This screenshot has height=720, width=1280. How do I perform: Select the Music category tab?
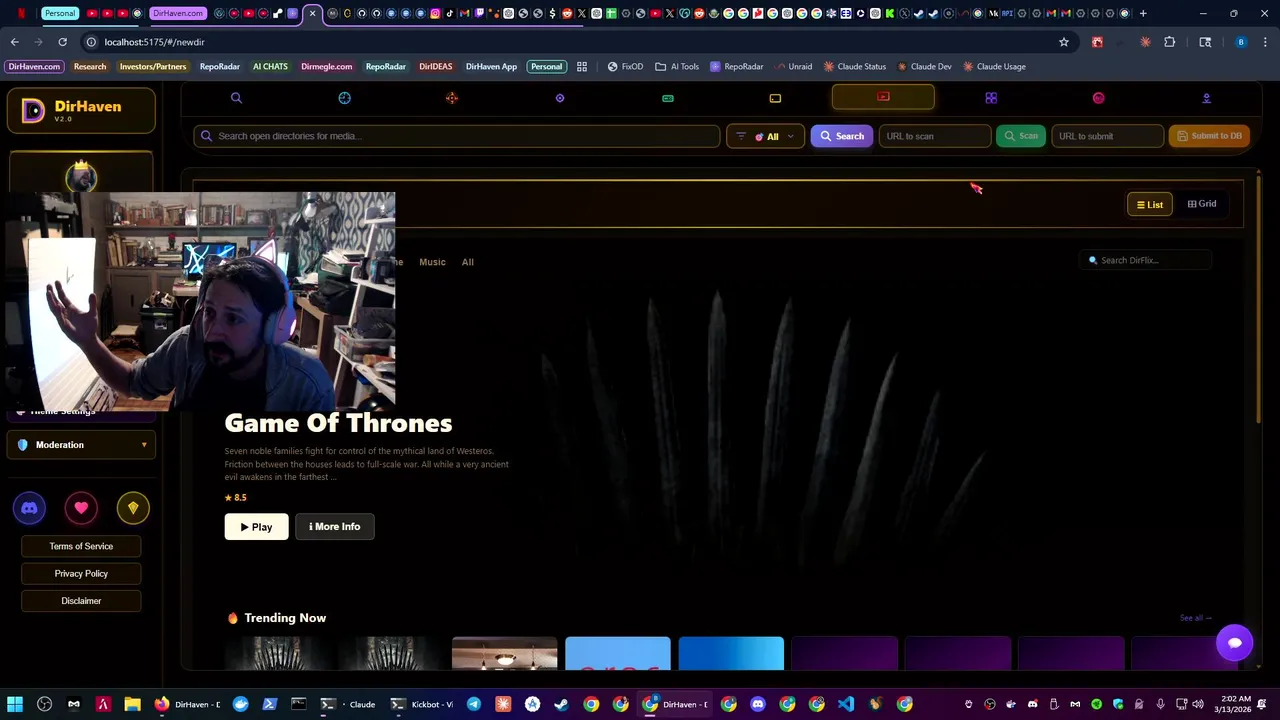(432, 262)
